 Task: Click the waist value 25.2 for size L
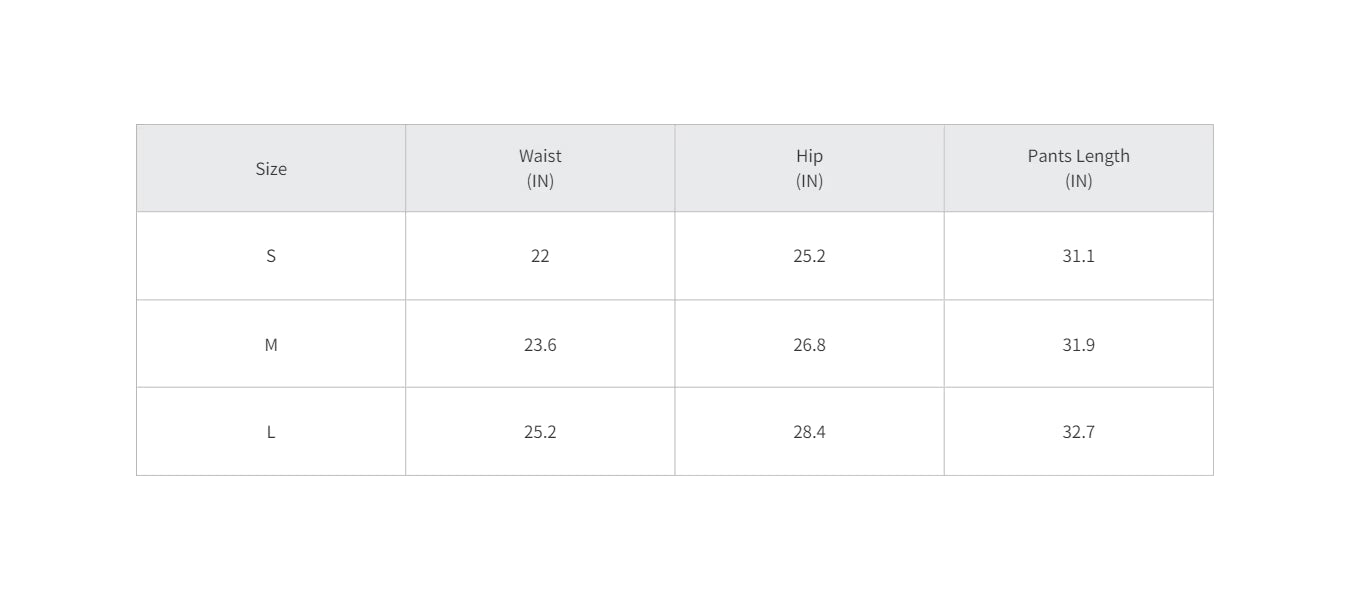[x=540, y=433]
